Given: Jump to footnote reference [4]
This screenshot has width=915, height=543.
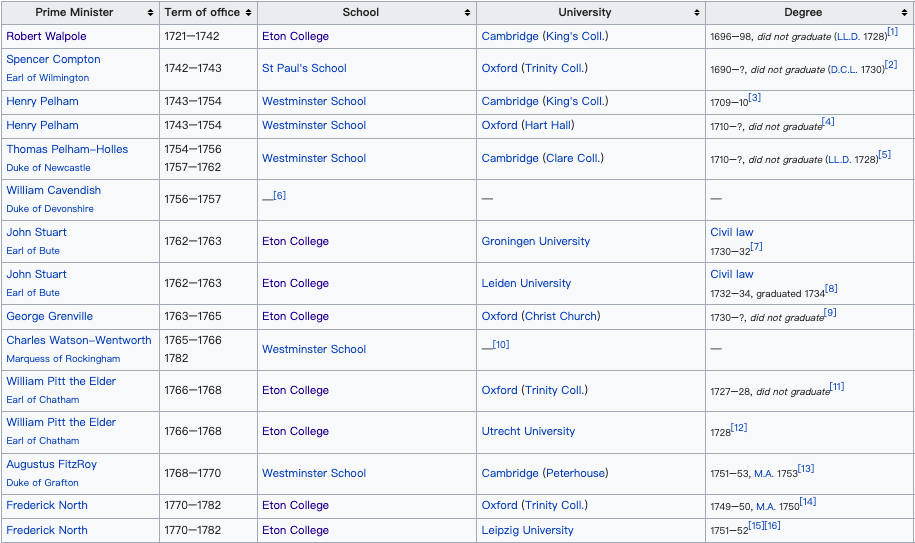Looking at the screenshot, I should click(x=828, y=121).
